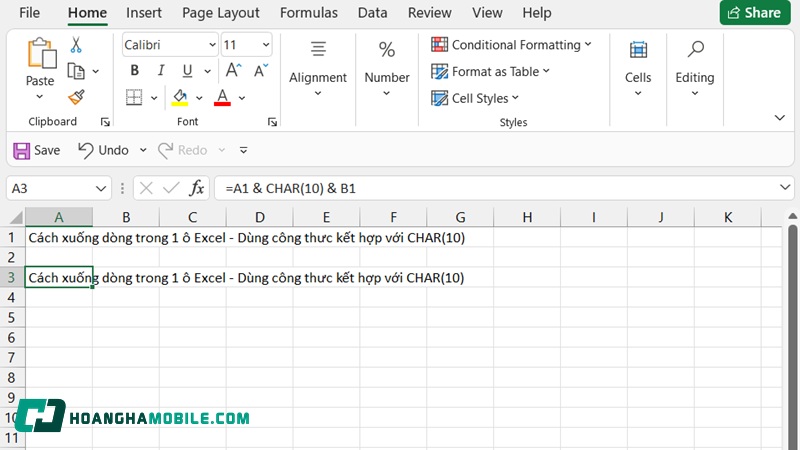Image resolution: width=800 pixels, height=450 pixels.
Task: Open the Cells group
Action: pos(638,69)
